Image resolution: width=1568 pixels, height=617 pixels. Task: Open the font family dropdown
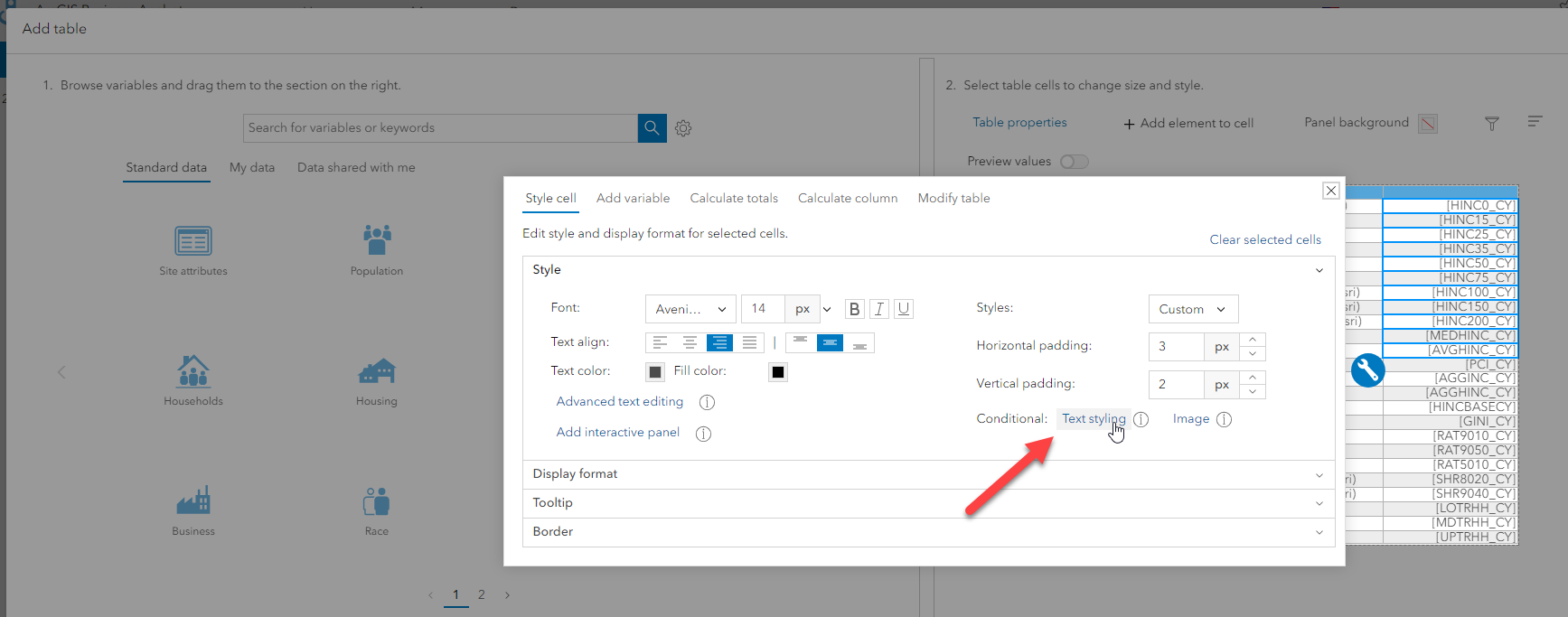pyautogui.click(x=690, y=309)
